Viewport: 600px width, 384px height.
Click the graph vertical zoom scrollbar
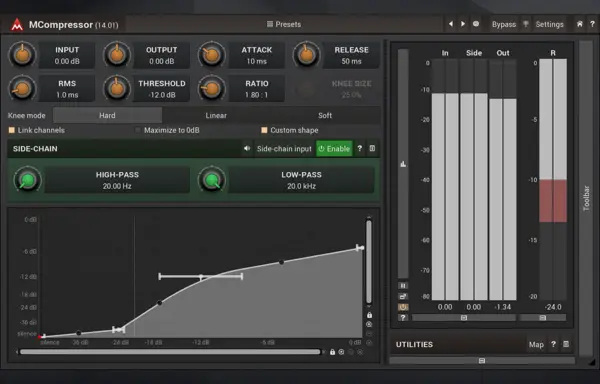click(369, 262)
